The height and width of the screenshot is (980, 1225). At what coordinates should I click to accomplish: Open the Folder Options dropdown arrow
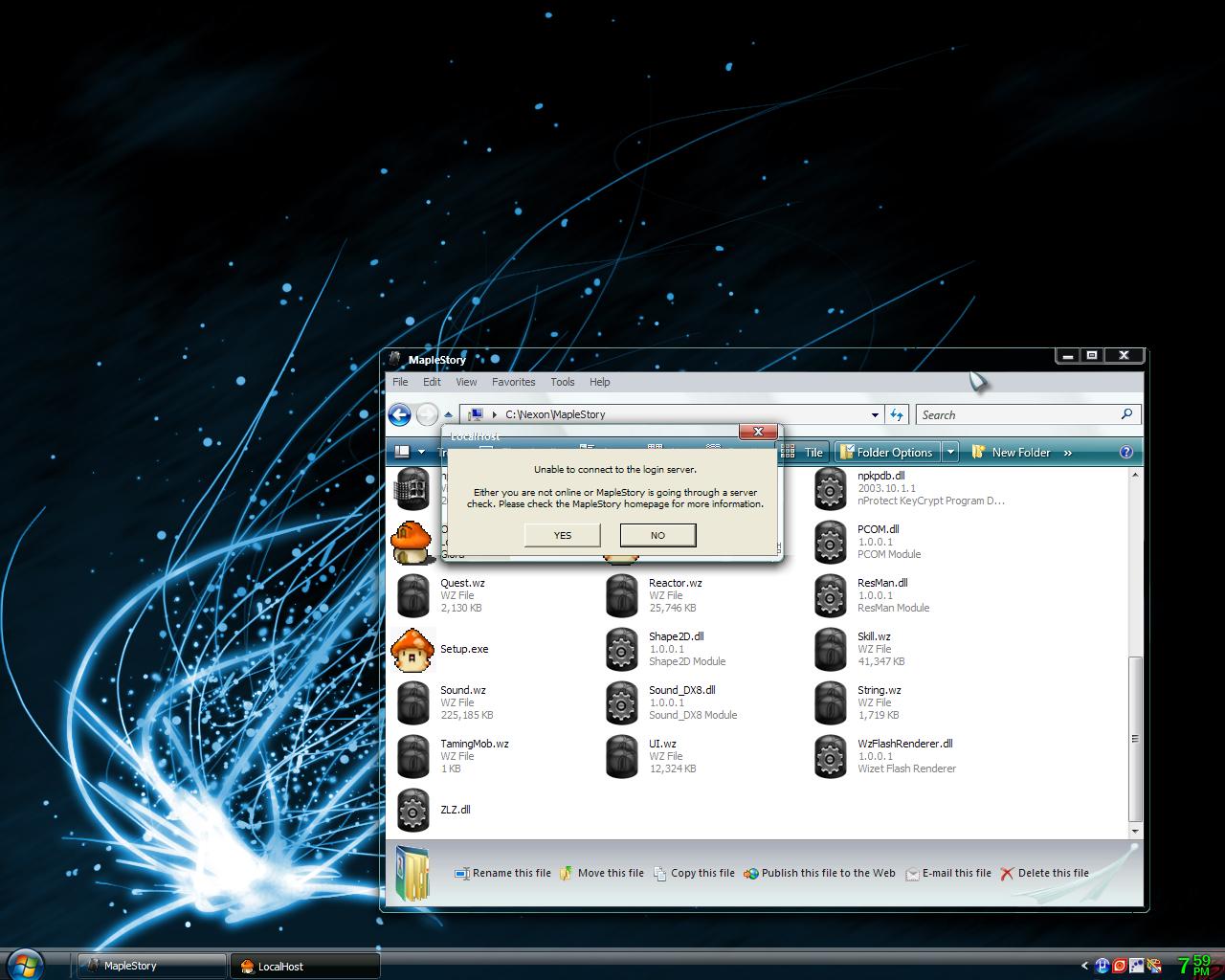pos(950,453)
